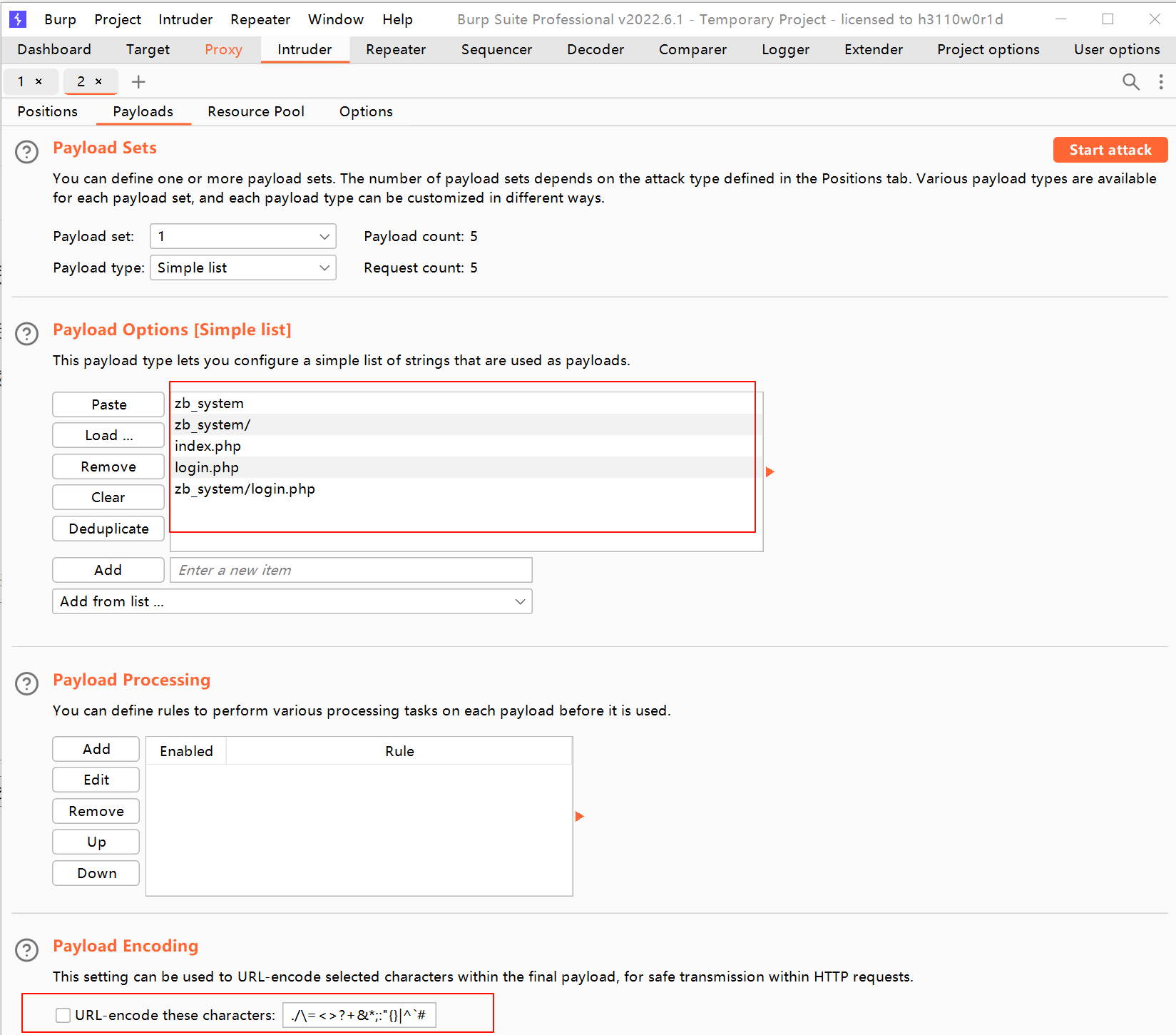Open help for Payload Processing
1176x1035 pixels.
click(27, 683)
